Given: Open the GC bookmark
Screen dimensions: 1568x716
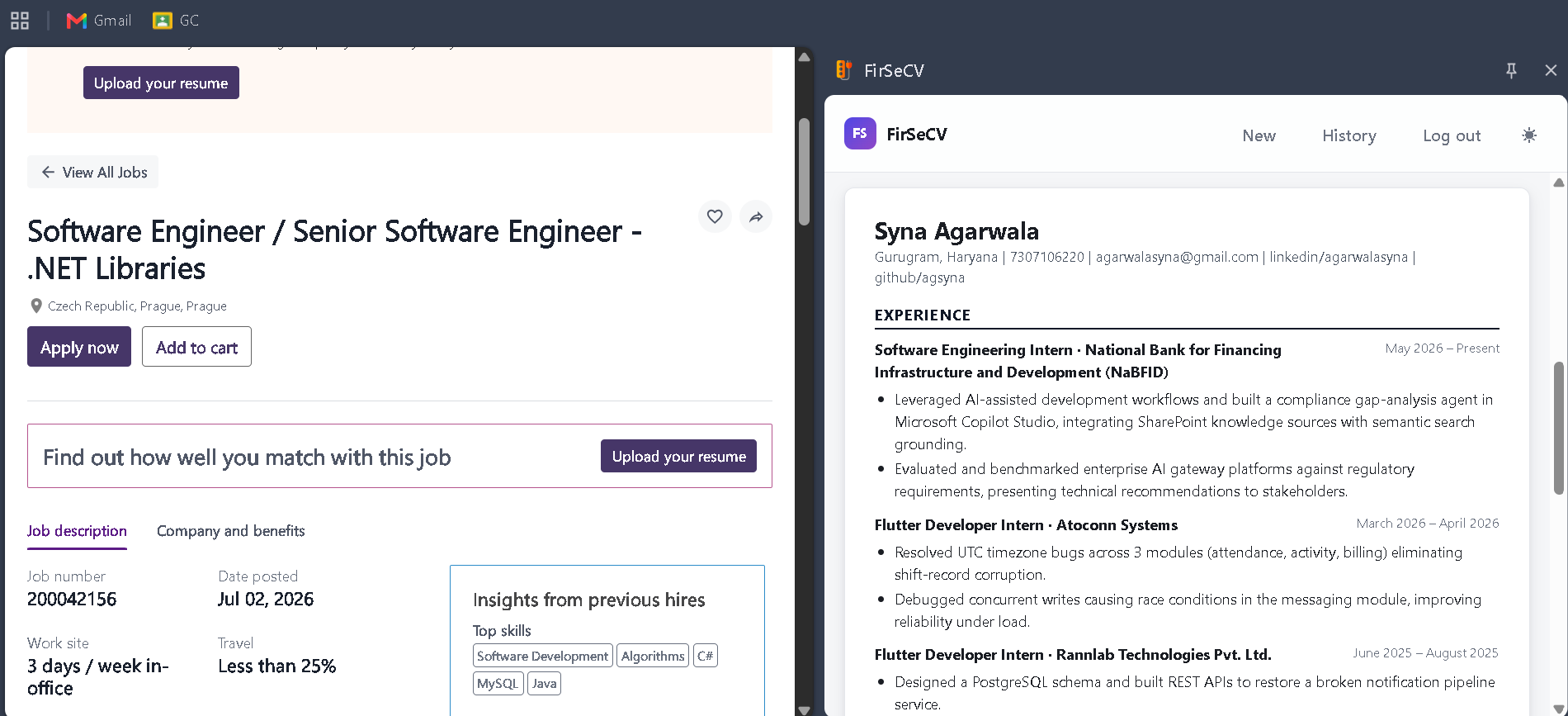Looking at the screenshot, I should pos(176,21).
